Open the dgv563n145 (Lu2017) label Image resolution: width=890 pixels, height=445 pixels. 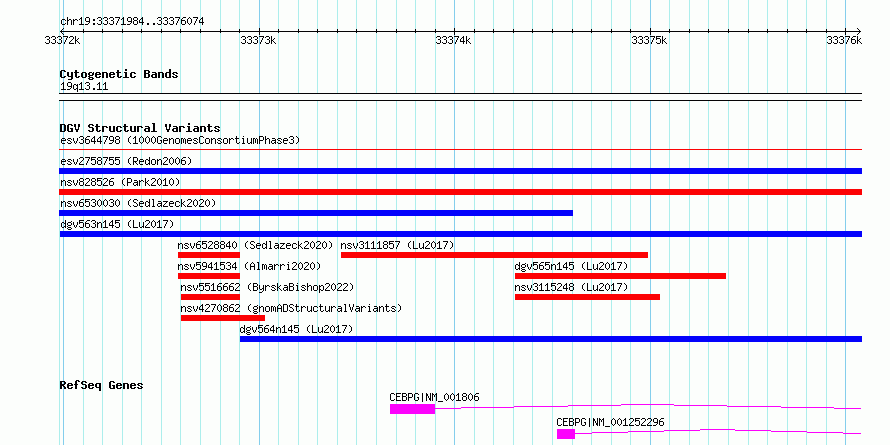pos(117,224)
